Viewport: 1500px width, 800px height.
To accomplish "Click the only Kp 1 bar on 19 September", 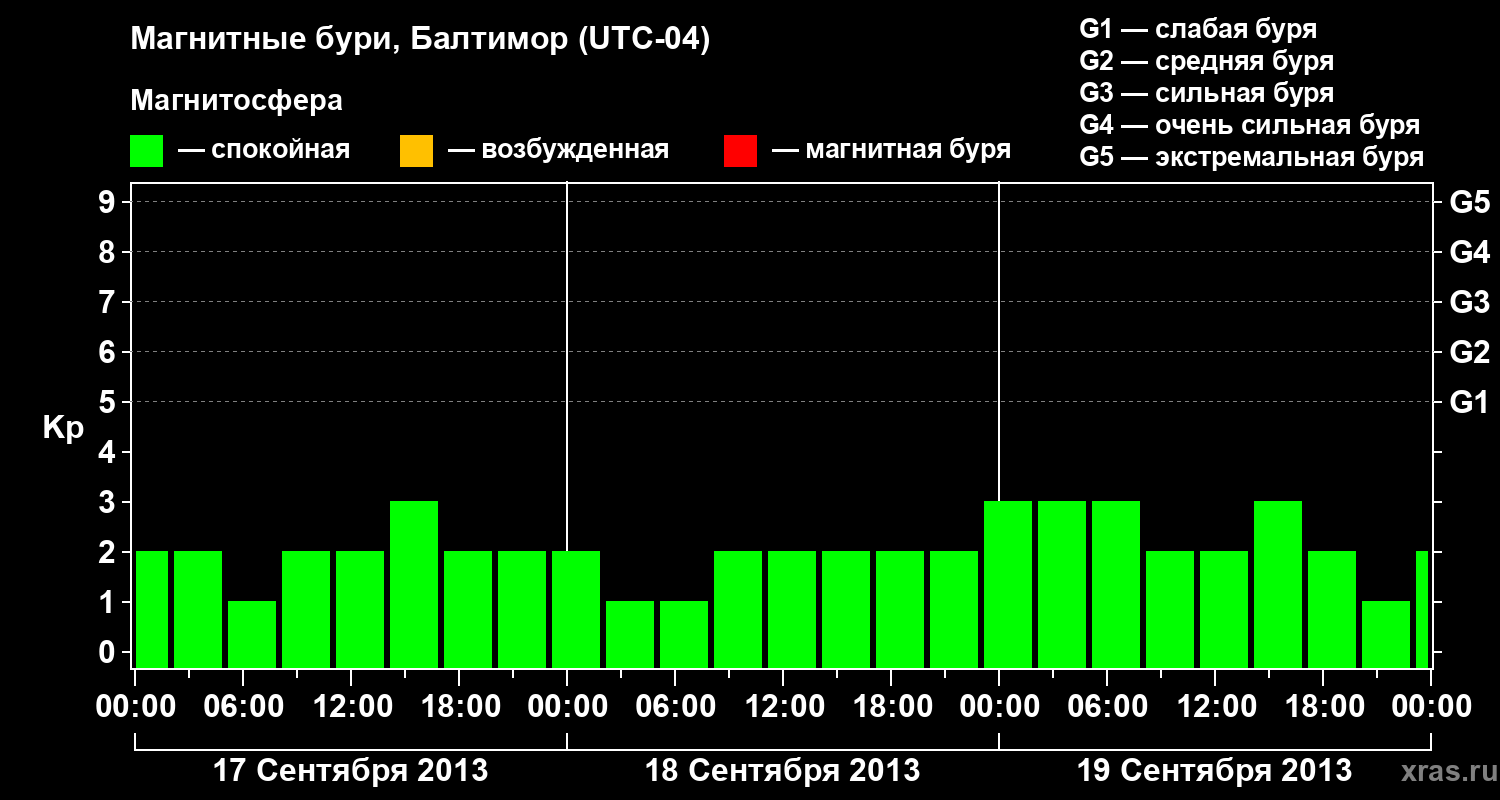I will pyautogui.click(x=1386, y=634).
